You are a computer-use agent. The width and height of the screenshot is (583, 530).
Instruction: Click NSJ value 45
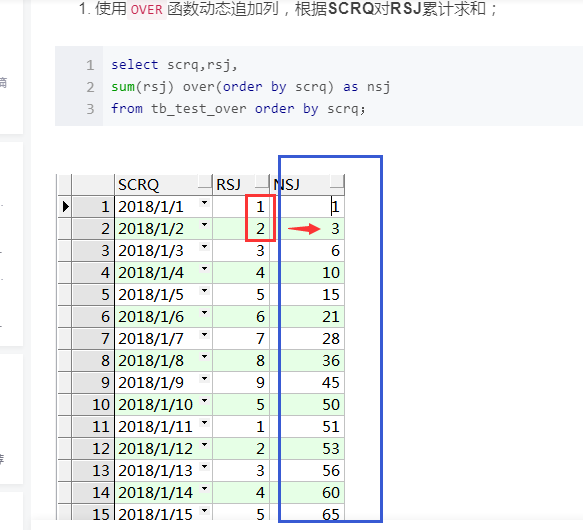[x=307, y=382]
